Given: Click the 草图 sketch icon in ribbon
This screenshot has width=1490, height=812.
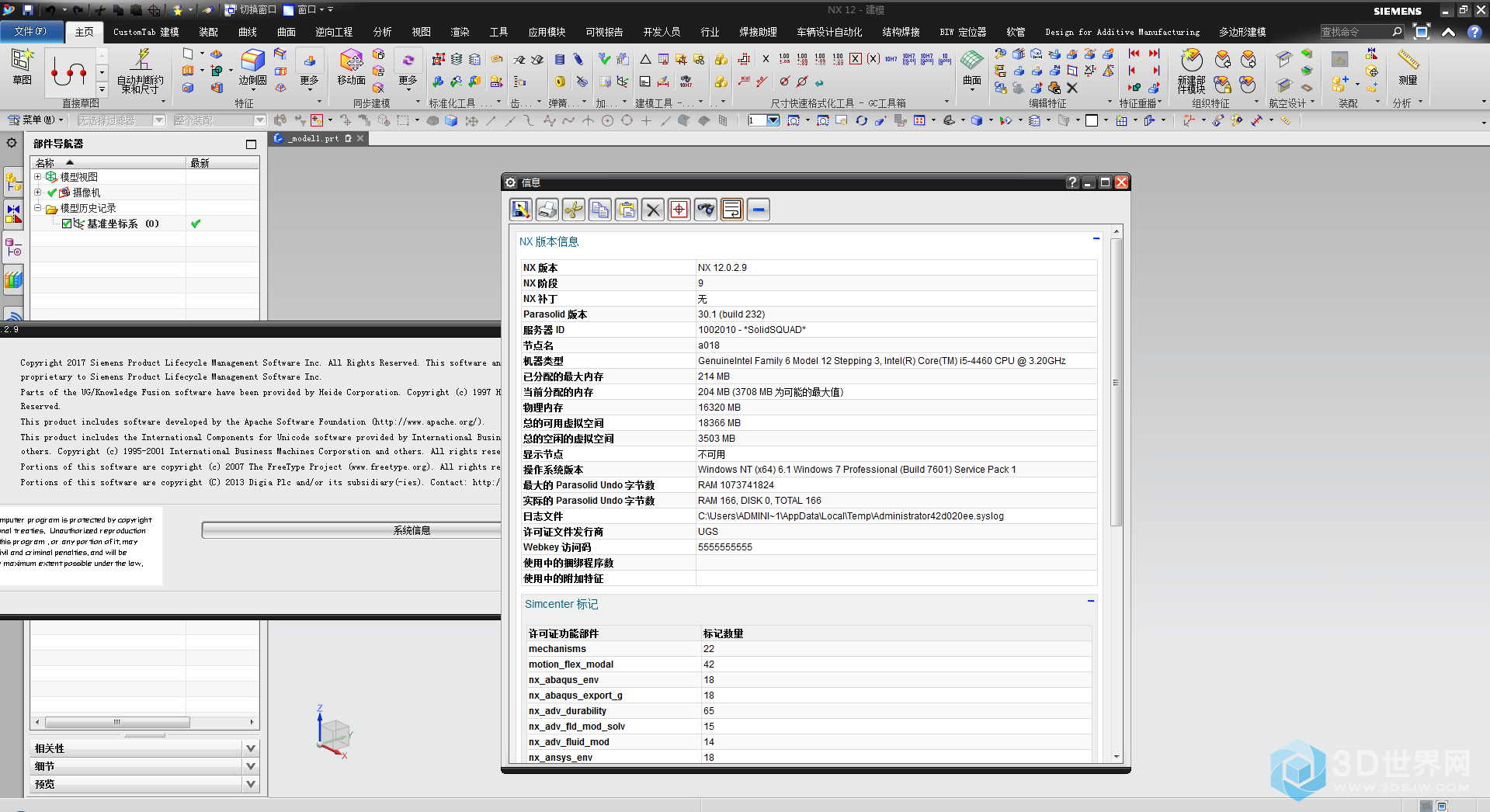Looking at the screenshot, I should 22,67.
